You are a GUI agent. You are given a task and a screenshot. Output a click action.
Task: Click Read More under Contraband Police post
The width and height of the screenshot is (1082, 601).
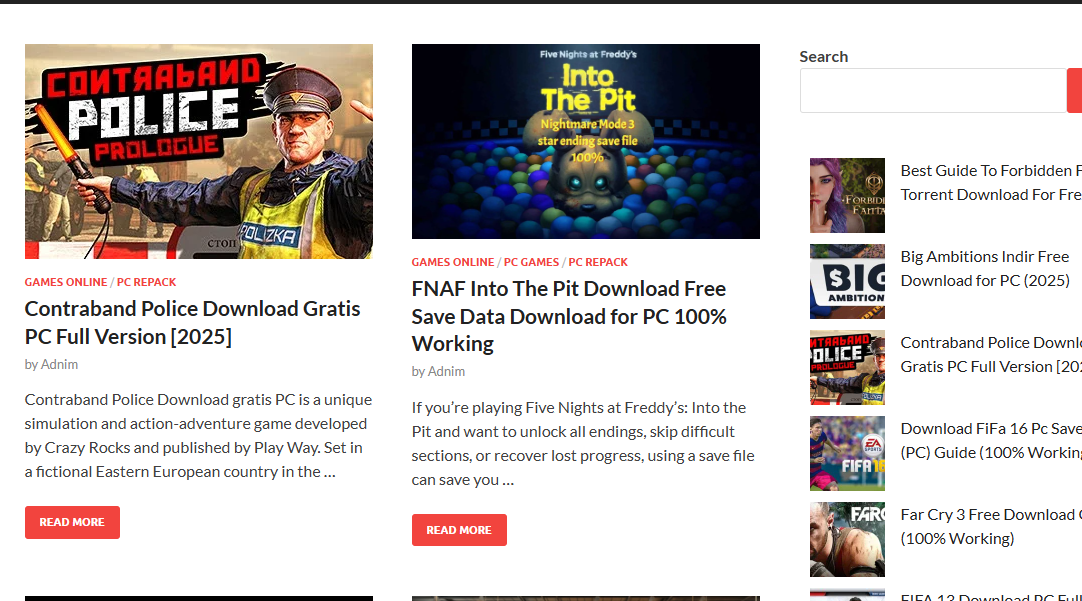pos(72,522)
